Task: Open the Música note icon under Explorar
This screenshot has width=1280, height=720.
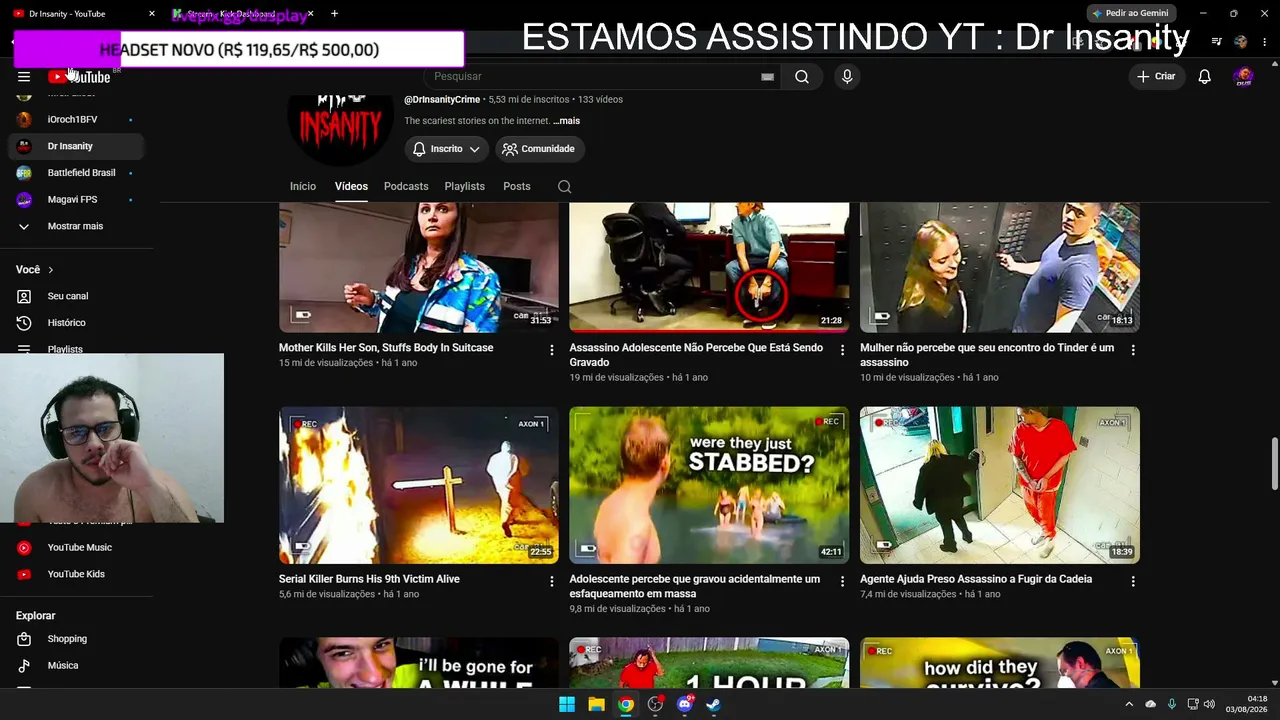Action: (24, 666)
